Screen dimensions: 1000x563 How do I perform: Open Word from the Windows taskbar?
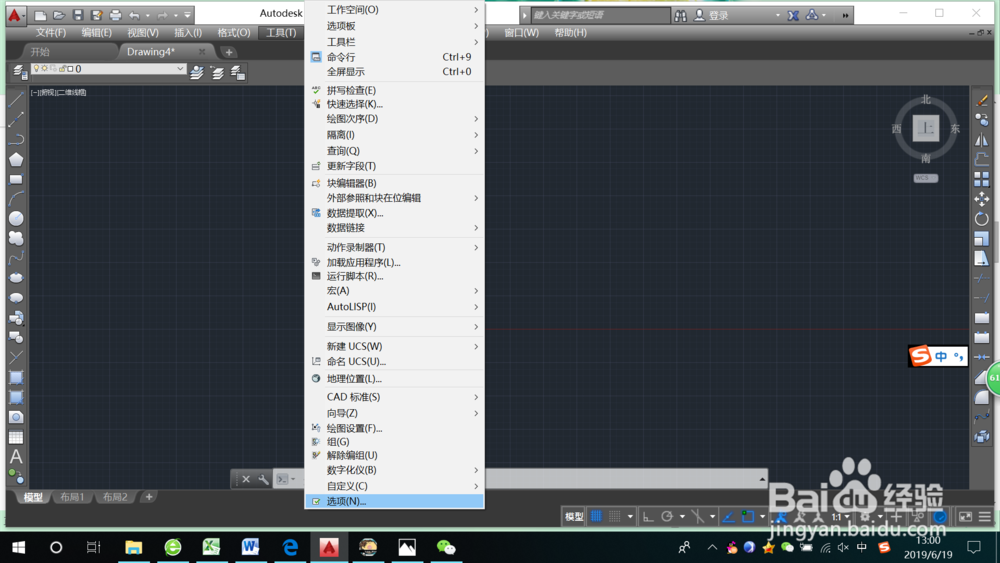[250, 546]
